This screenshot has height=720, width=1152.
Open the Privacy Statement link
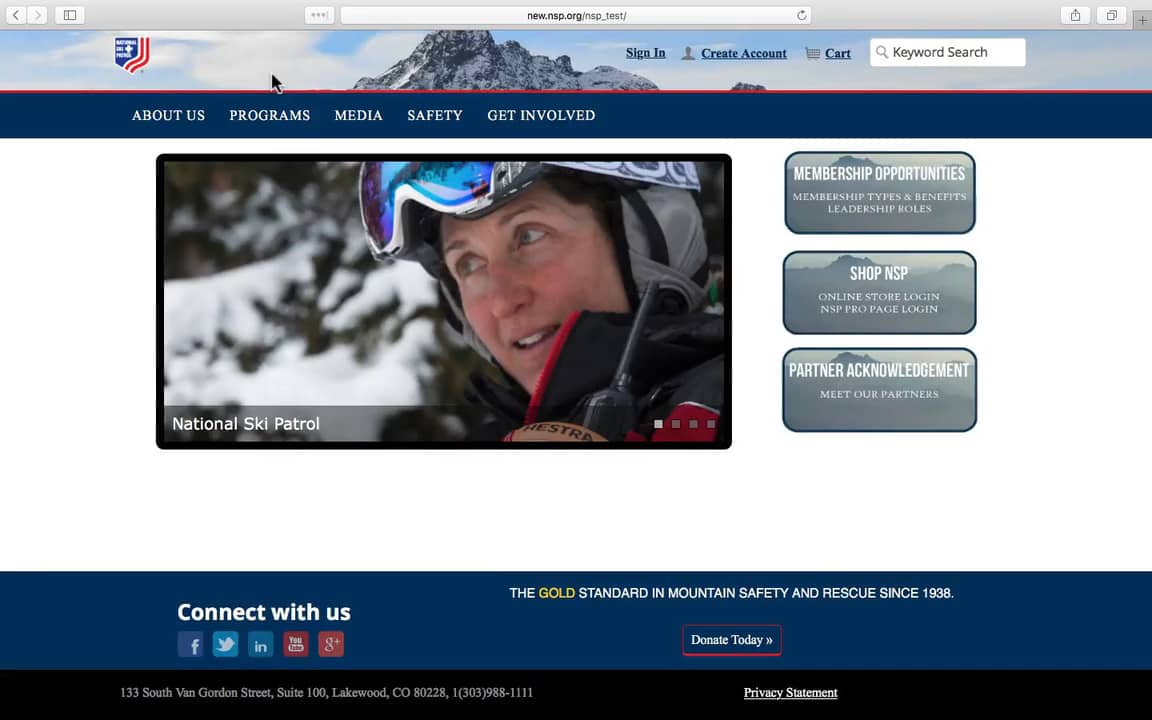coord(791,693)
